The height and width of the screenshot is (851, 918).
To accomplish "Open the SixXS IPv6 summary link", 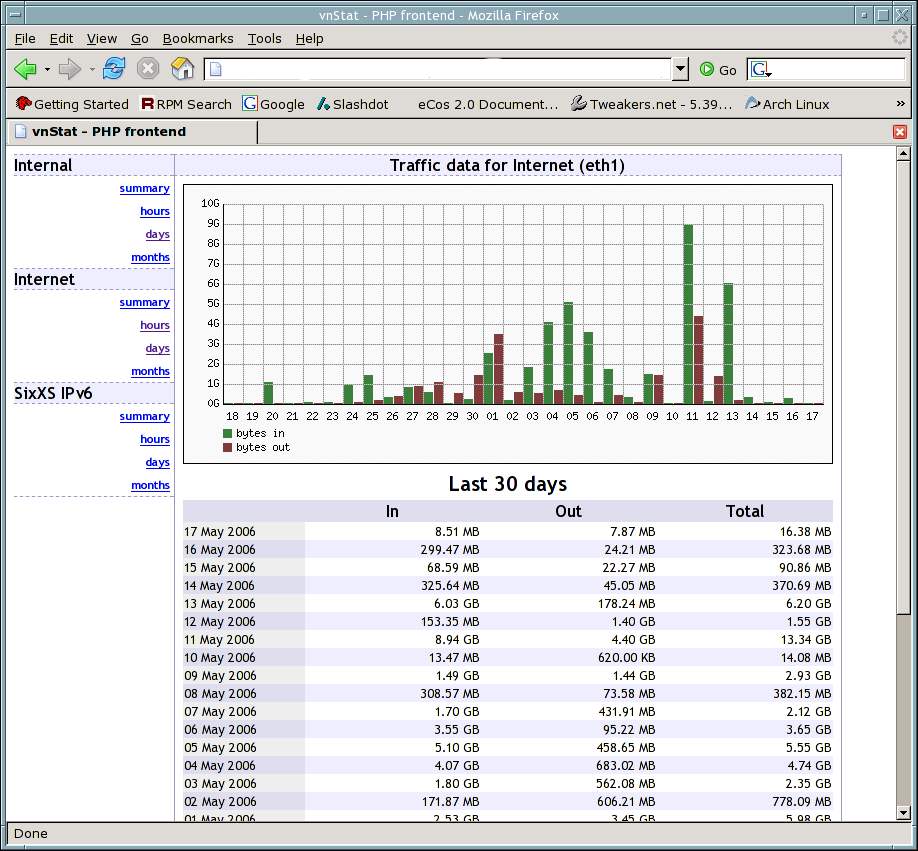I will pos(145,416).
